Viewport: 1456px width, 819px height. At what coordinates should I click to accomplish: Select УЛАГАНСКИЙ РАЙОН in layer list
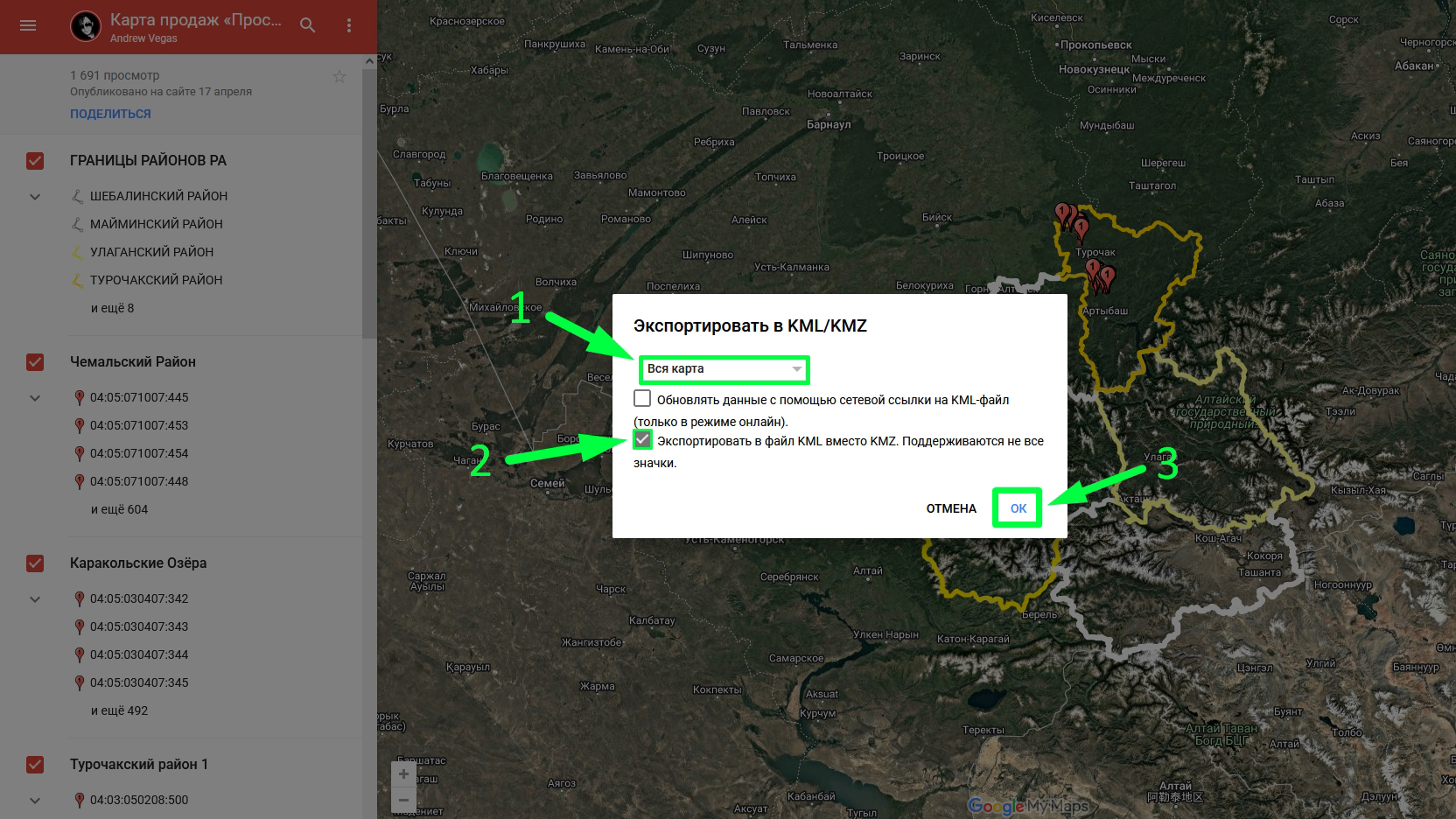point(151,252)
